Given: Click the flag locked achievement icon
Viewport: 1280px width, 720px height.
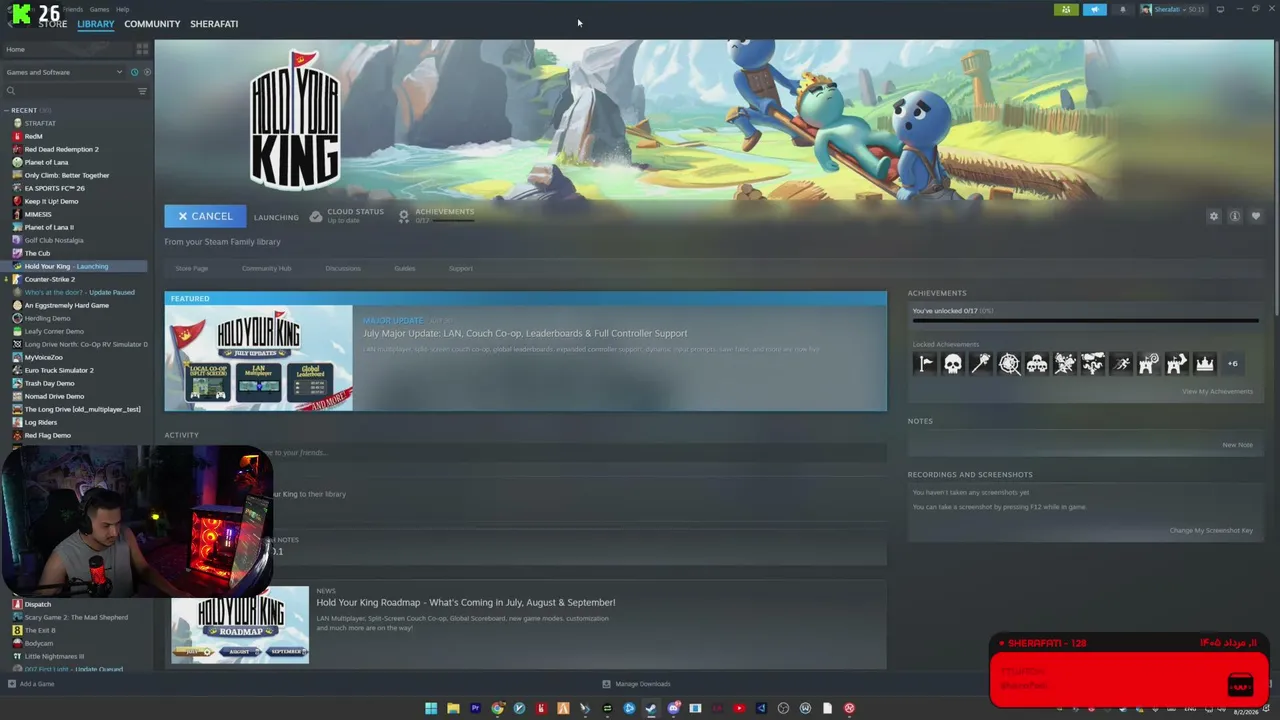Looking at the screenshot, I should pos(925,364).
